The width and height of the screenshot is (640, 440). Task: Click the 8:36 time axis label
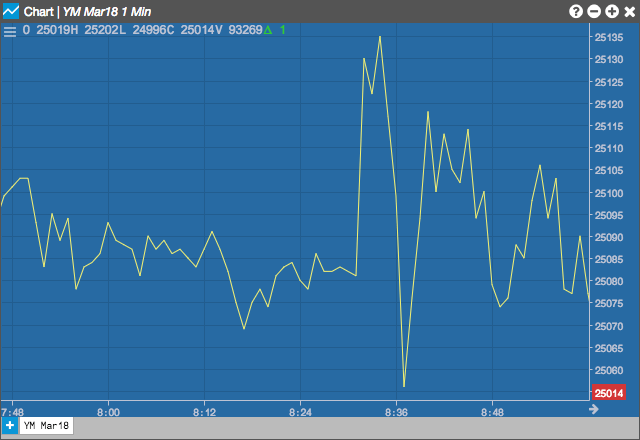point(396,412)
